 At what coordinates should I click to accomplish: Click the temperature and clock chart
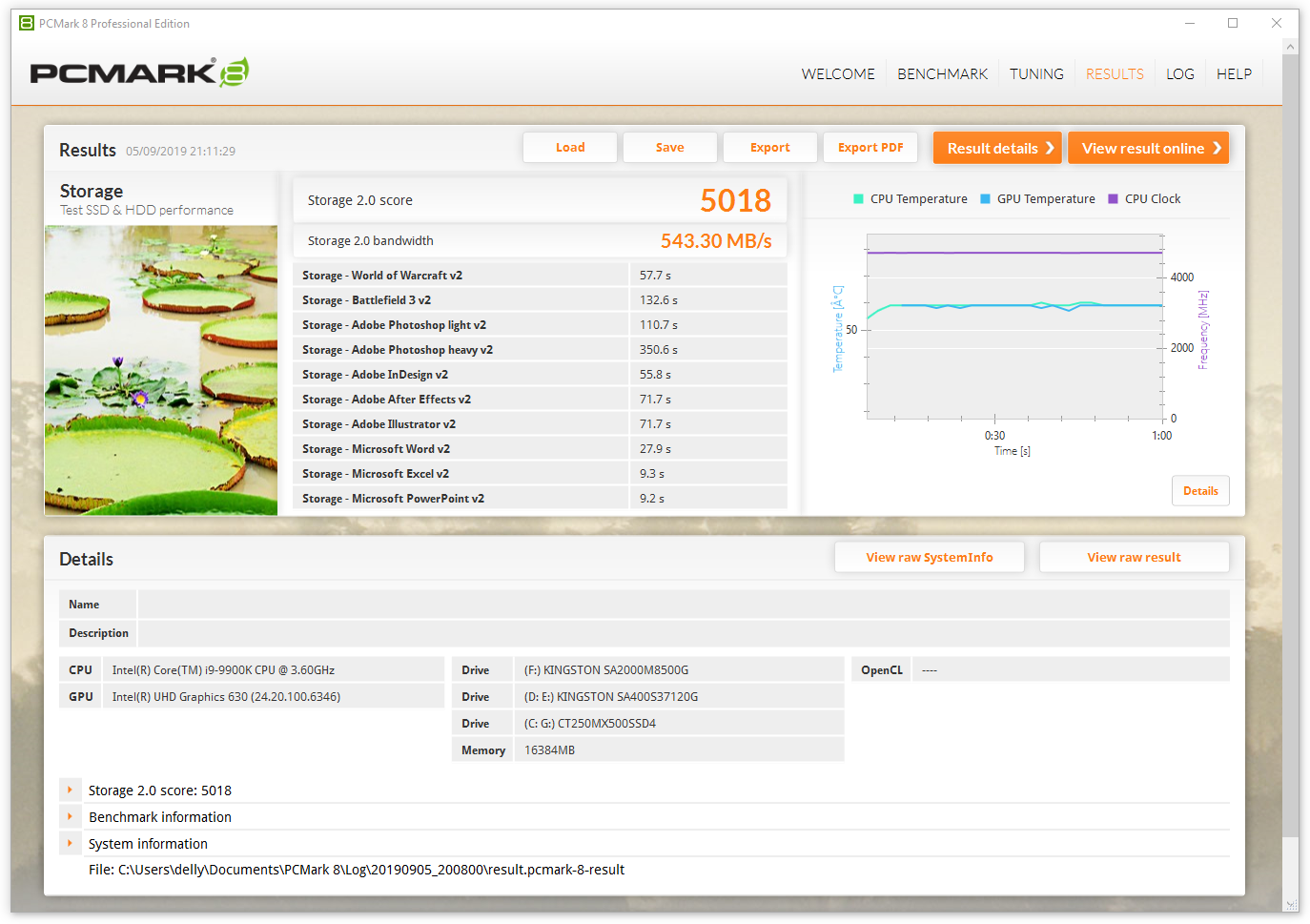point(1015,326)
